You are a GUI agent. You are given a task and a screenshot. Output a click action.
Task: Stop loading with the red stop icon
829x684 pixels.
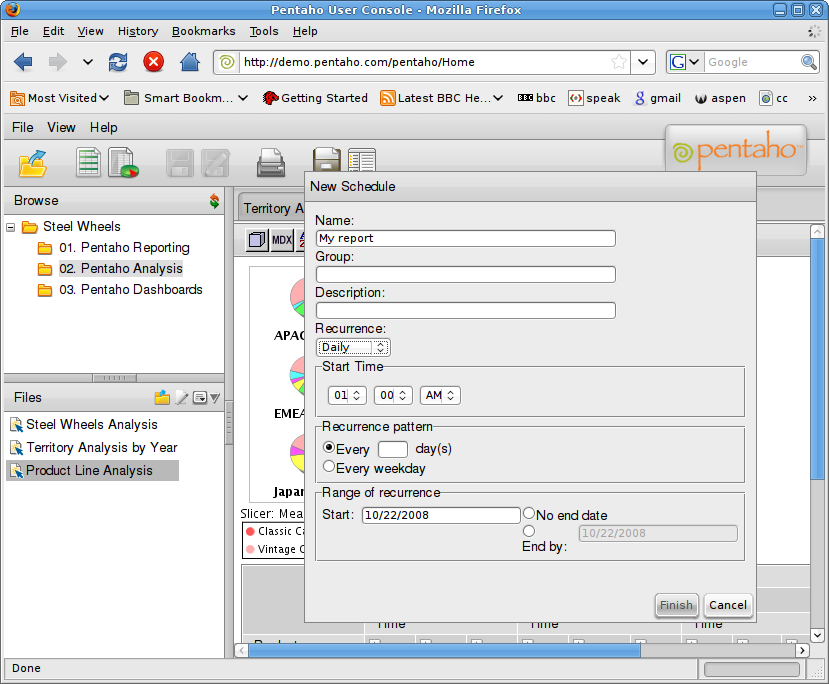pyautogui.click(x=153, y=62)
